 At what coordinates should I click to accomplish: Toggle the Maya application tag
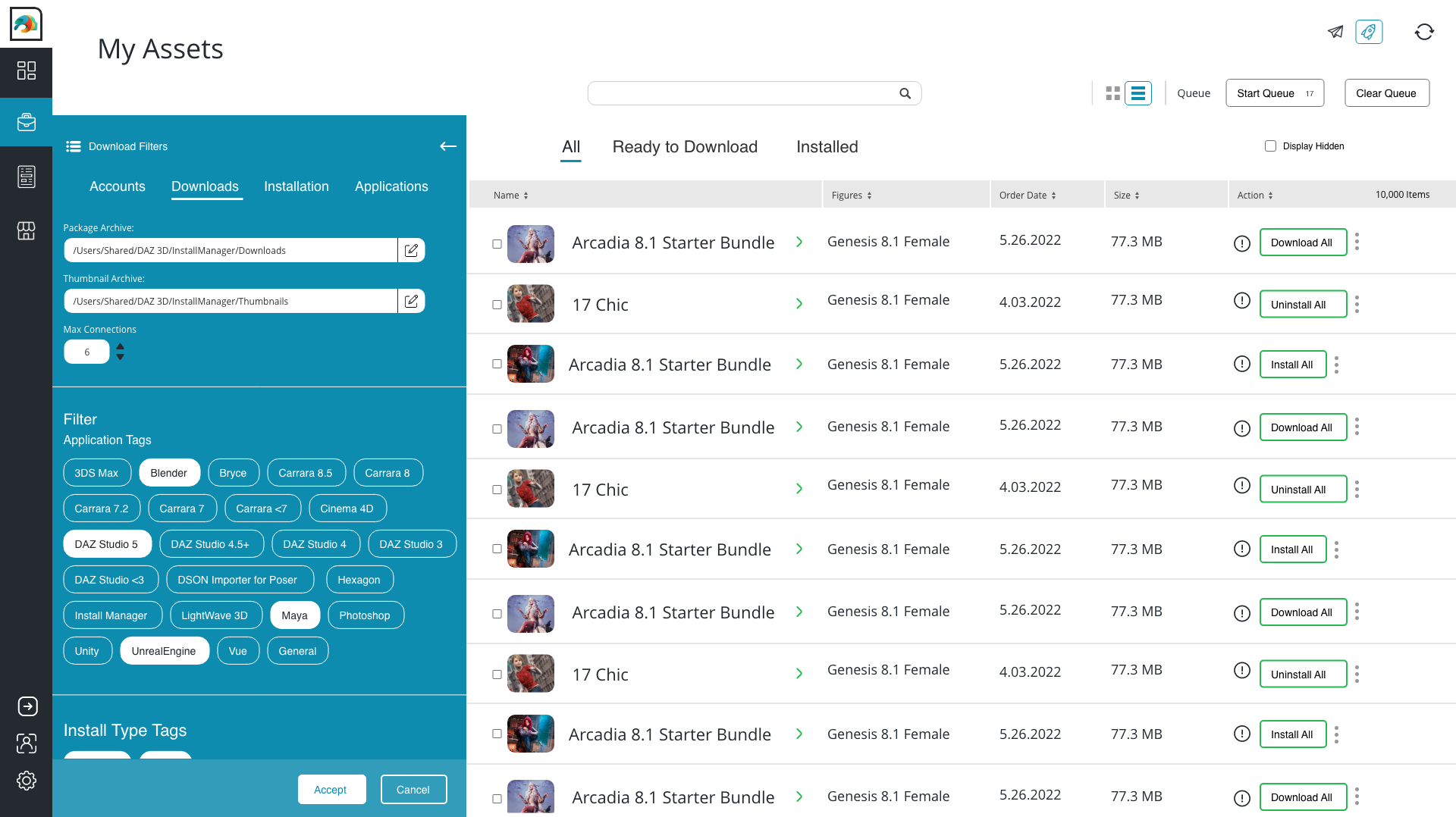click(295, 615)
